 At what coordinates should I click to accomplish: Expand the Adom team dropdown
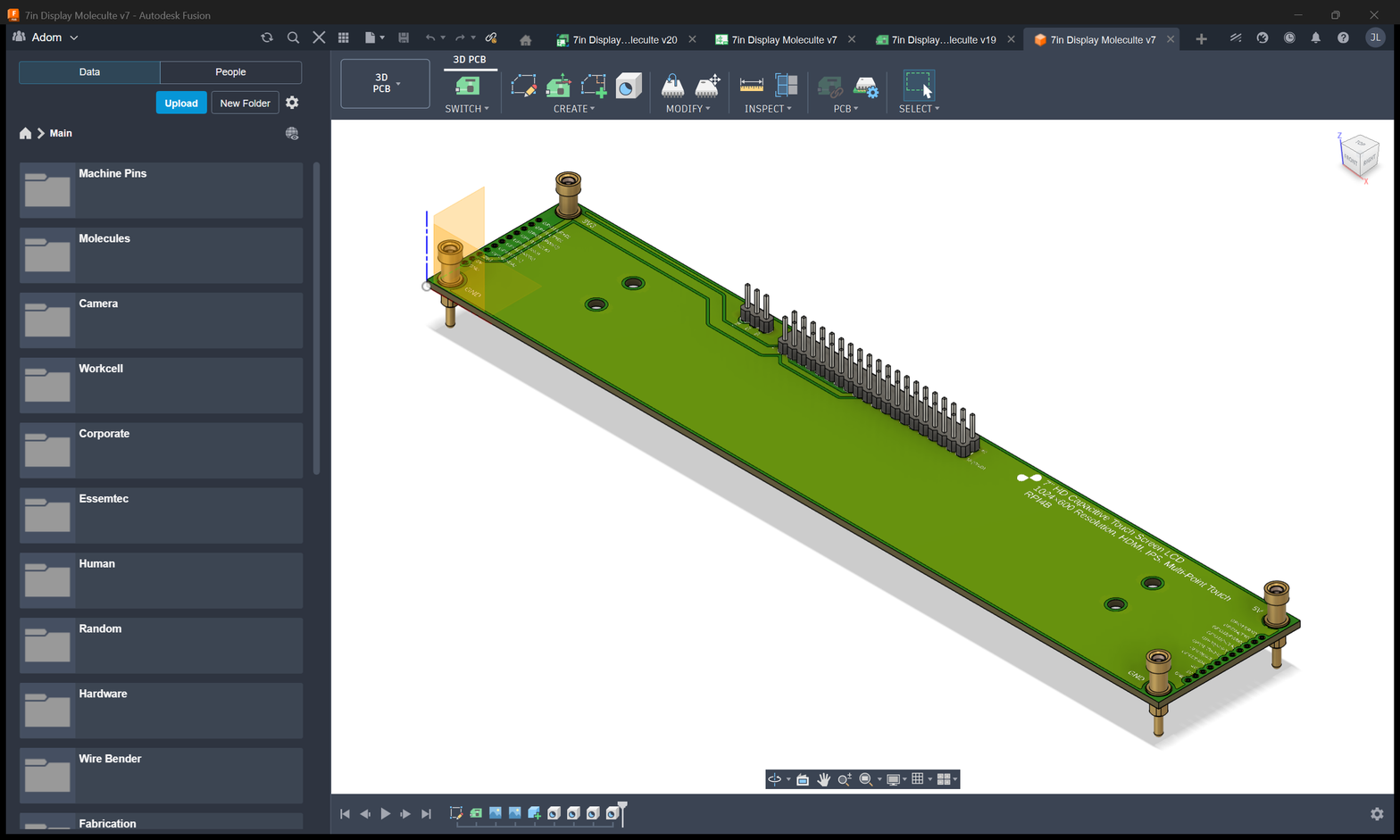[x=74, y=37]
